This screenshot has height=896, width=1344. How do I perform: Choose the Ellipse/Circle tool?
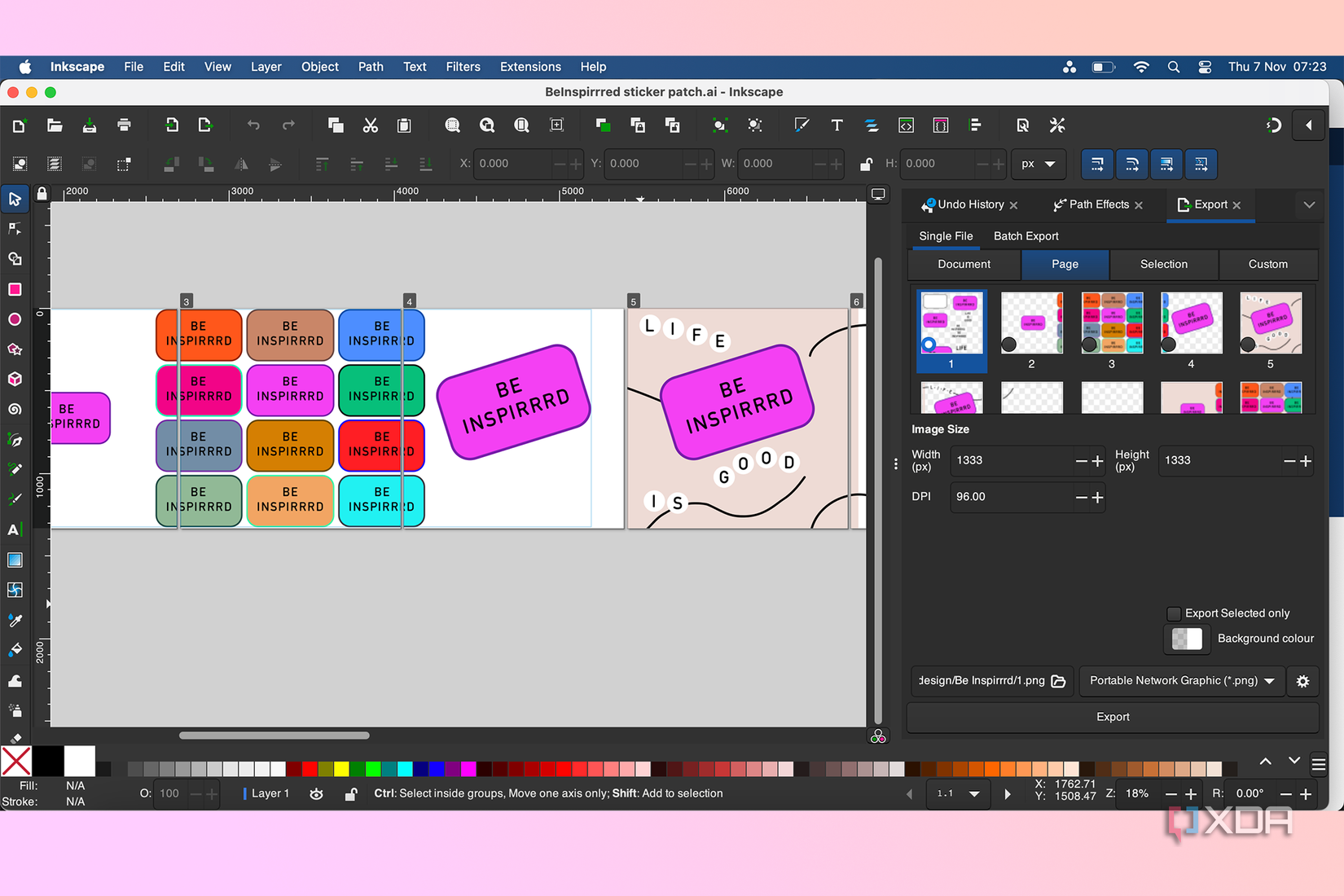15,319
